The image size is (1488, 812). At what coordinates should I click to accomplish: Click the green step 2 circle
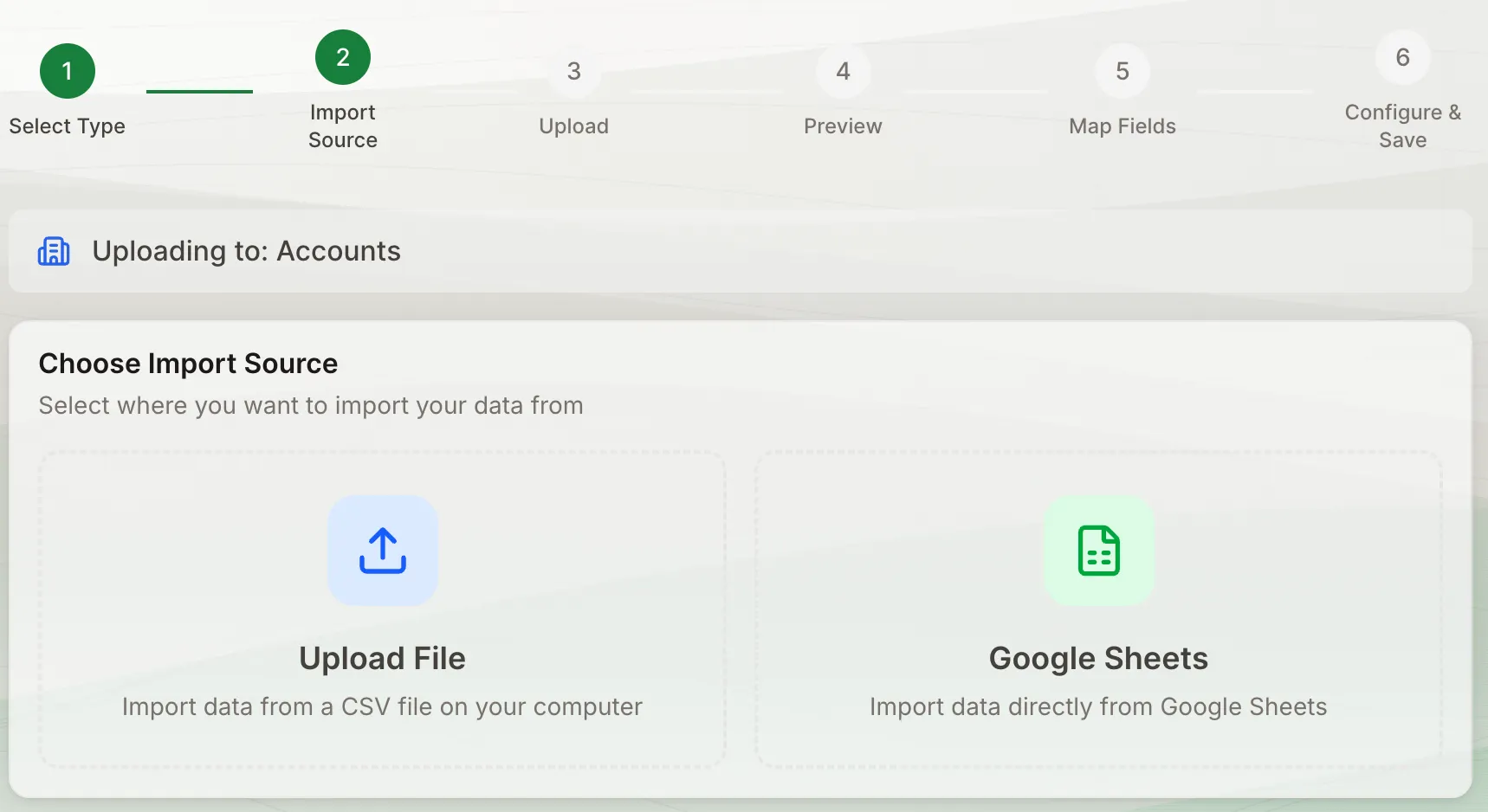point(341,57)
